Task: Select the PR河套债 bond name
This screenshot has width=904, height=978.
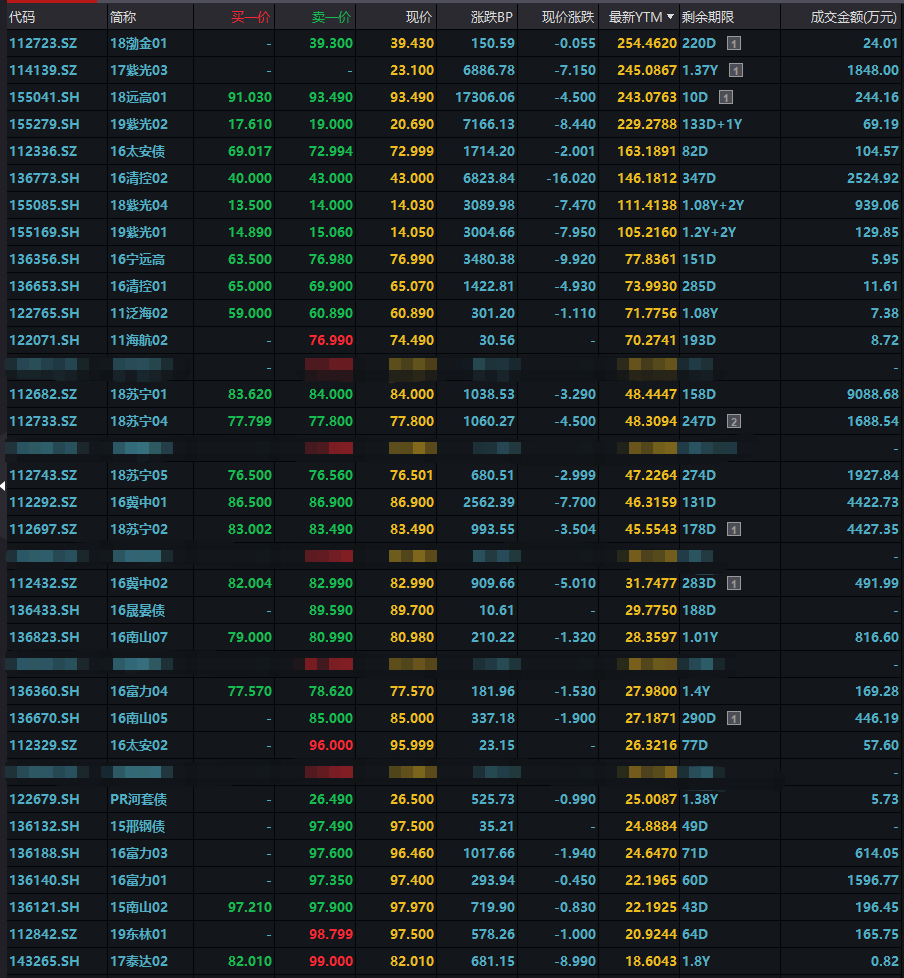Action: (139, 800)
